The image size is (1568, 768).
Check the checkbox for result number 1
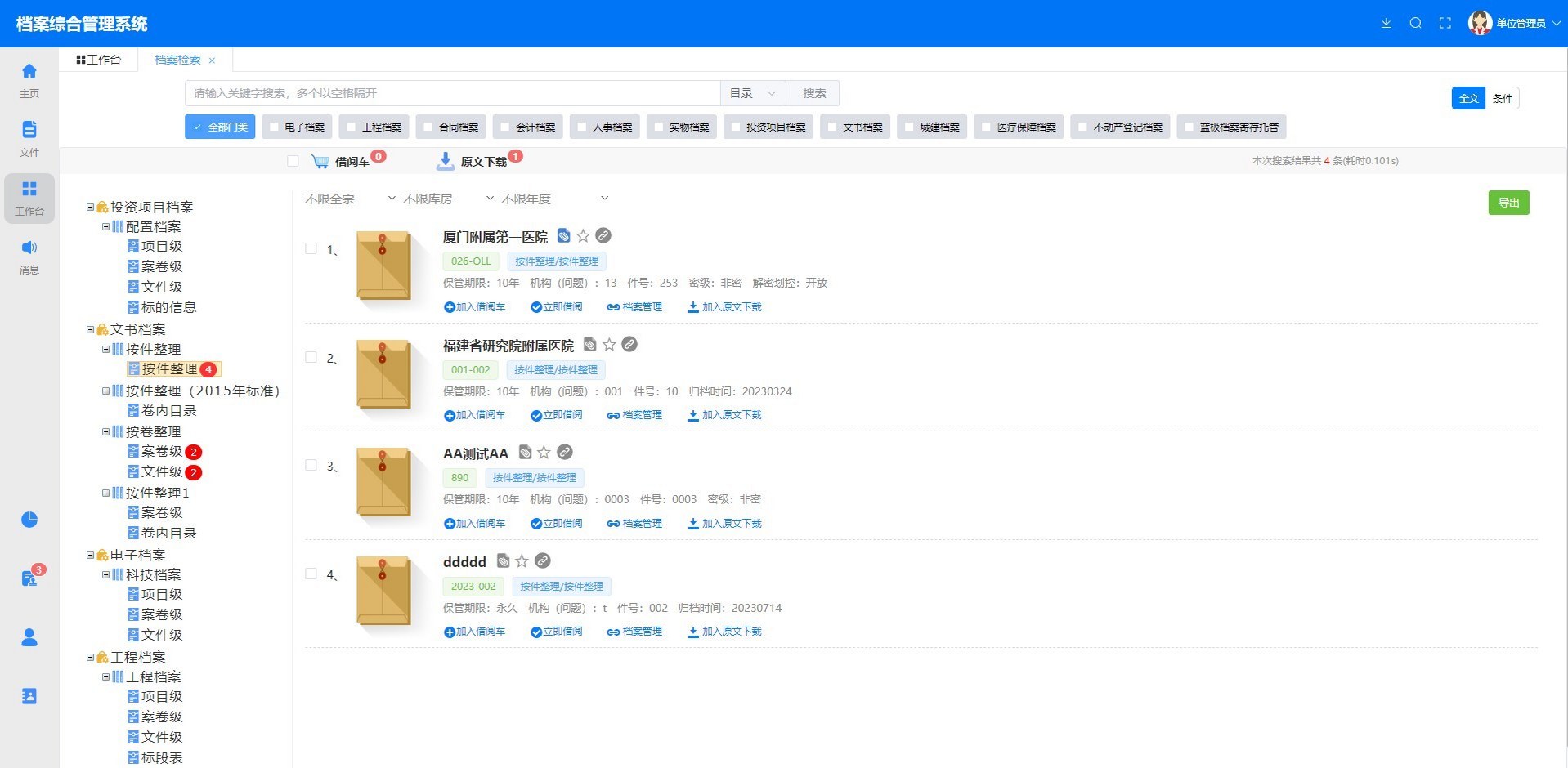pyautogui.click(x=311, y=248)
